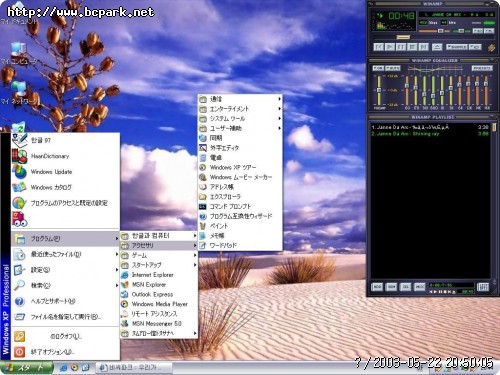Expand スタートアップ submenu in Programs
The image size is (500, 375).
click(159, 265)
